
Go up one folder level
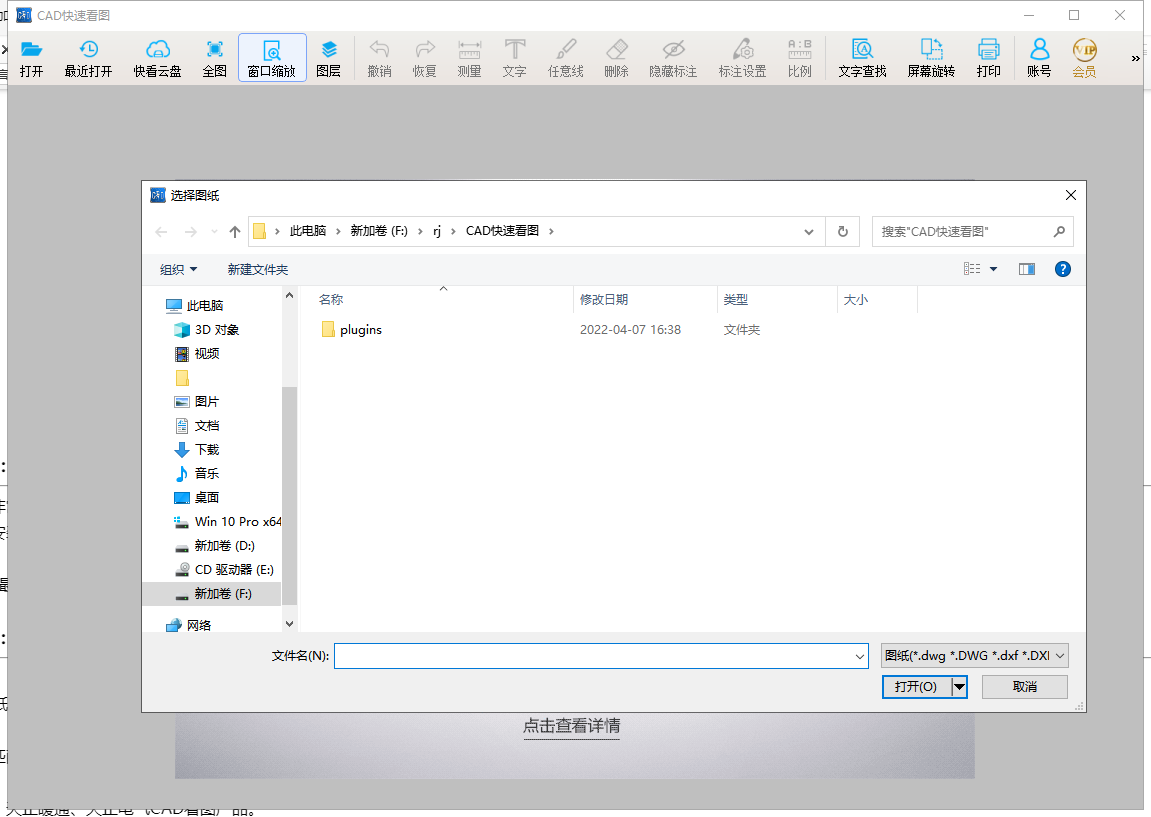tap(235, 232)
